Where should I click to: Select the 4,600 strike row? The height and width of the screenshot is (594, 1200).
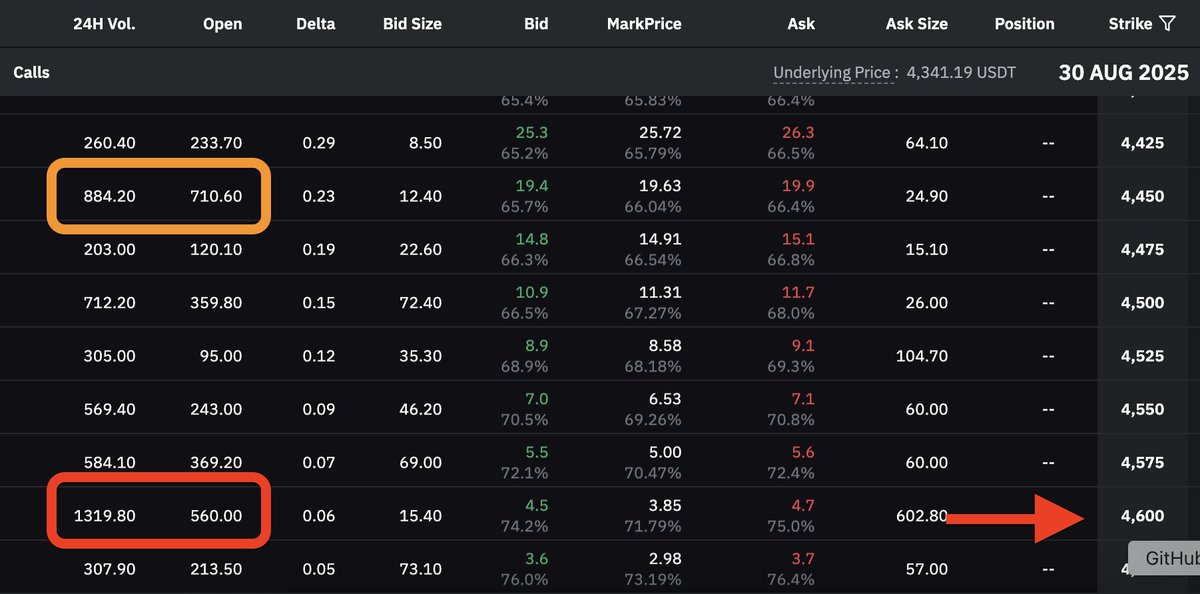click(x=600, y=515)
